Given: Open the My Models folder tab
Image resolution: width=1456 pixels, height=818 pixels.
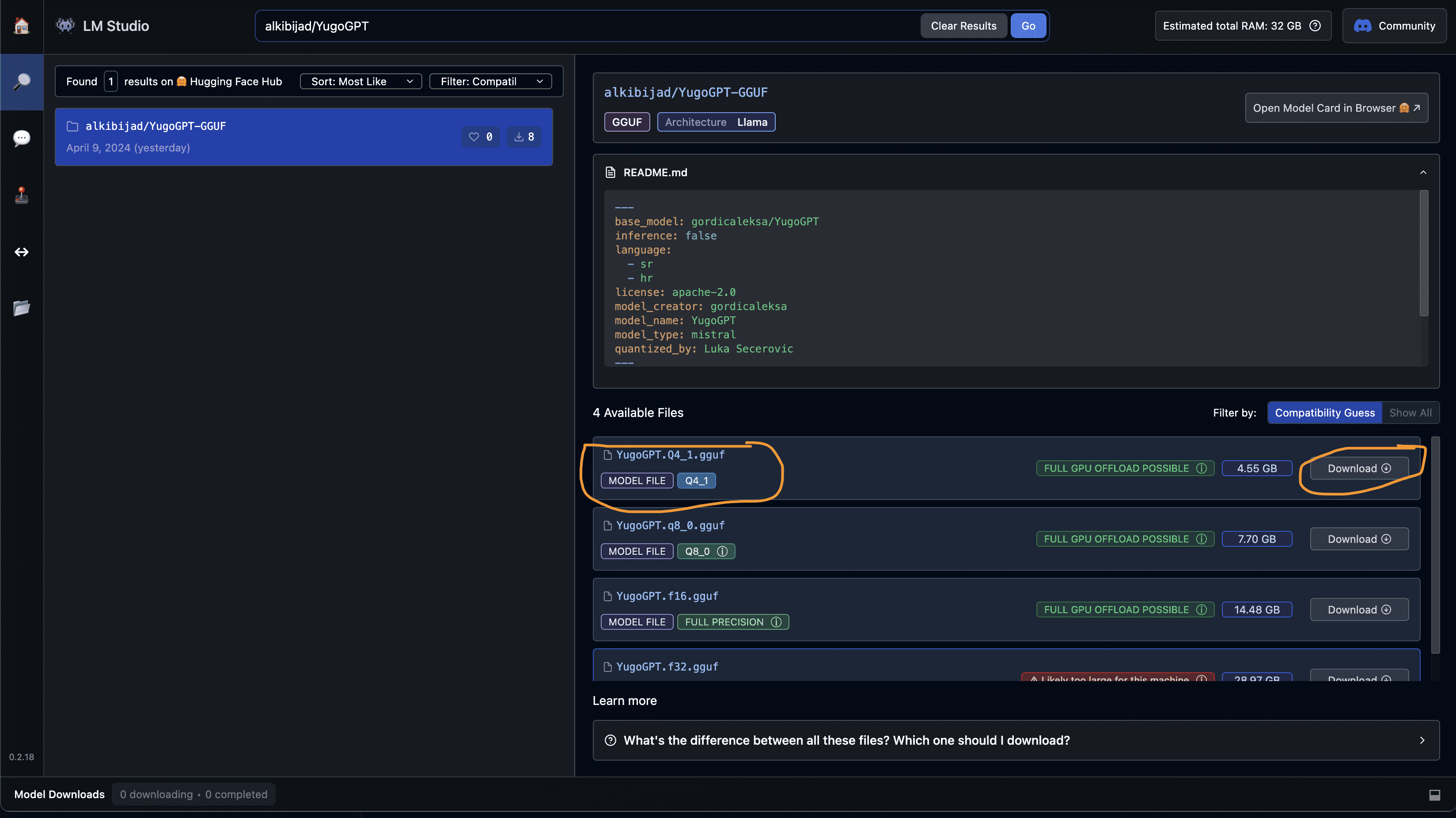Looking at the screenshot, I should (22, 308).
